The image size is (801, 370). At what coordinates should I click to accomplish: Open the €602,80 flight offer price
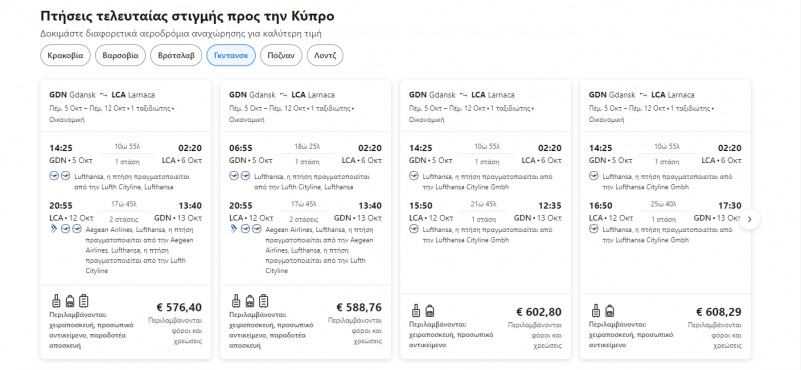tap(539, 312)
